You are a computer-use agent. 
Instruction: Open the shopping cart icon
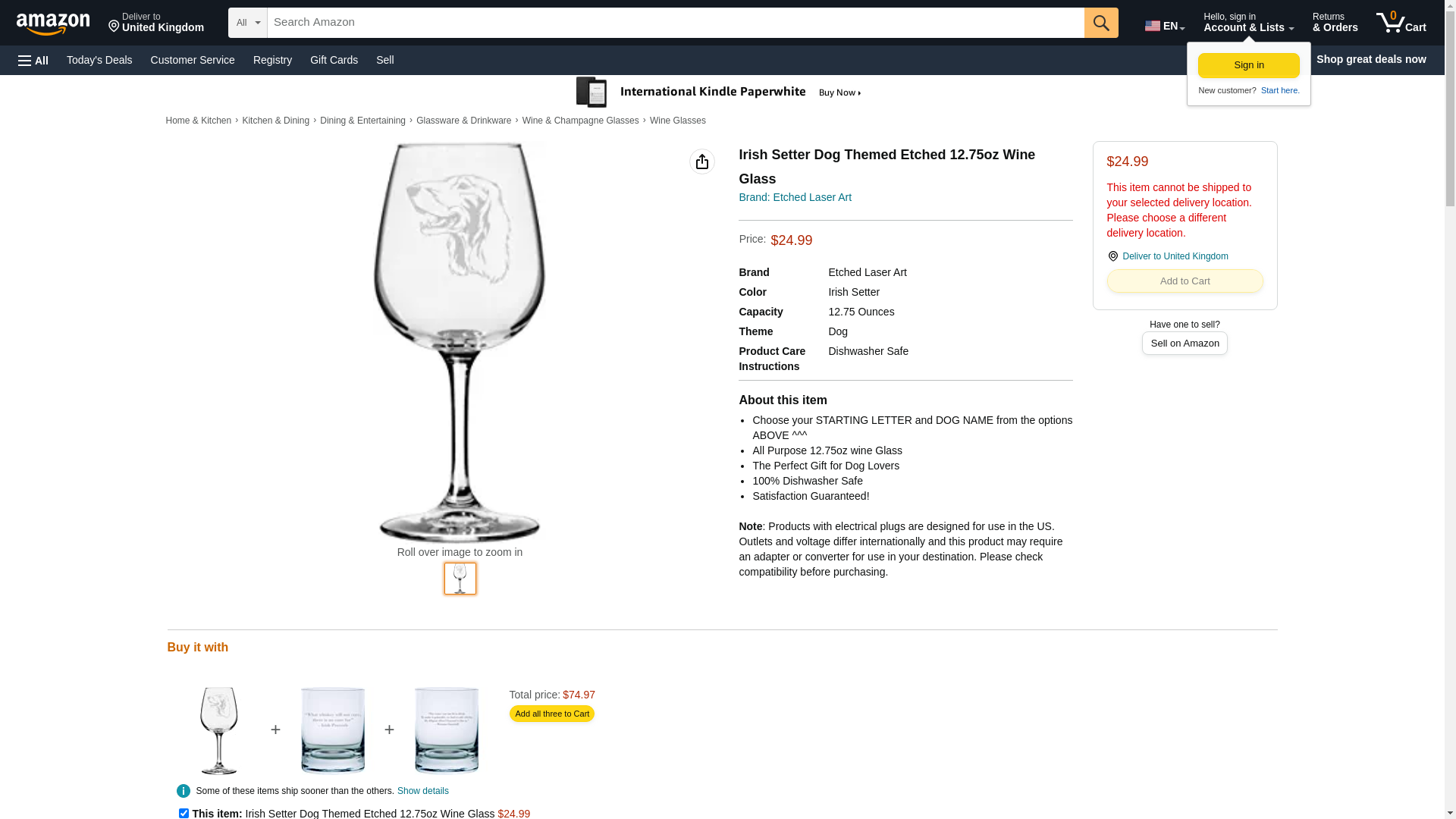pos(1401,23)
